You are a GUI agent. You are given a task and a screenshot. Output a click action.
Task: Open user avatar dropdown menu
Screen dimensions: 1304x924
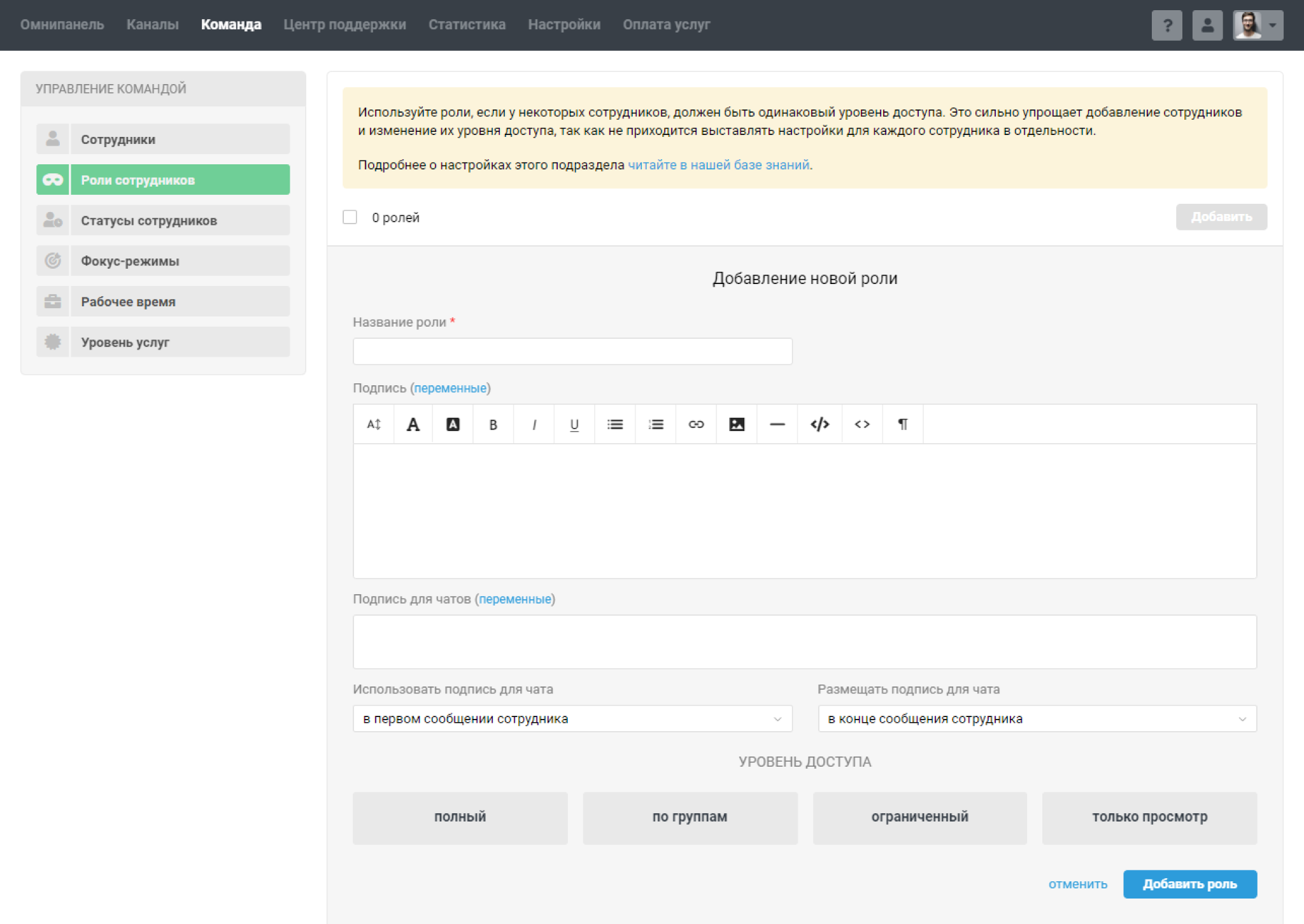(x=1258, y=25)
